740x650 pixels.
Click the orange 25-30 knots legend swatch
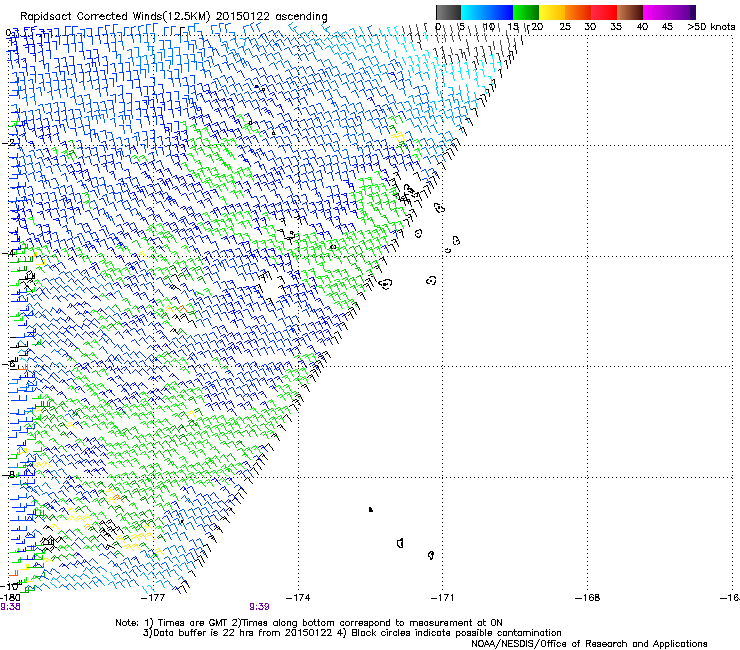click(x=578, y=12)
